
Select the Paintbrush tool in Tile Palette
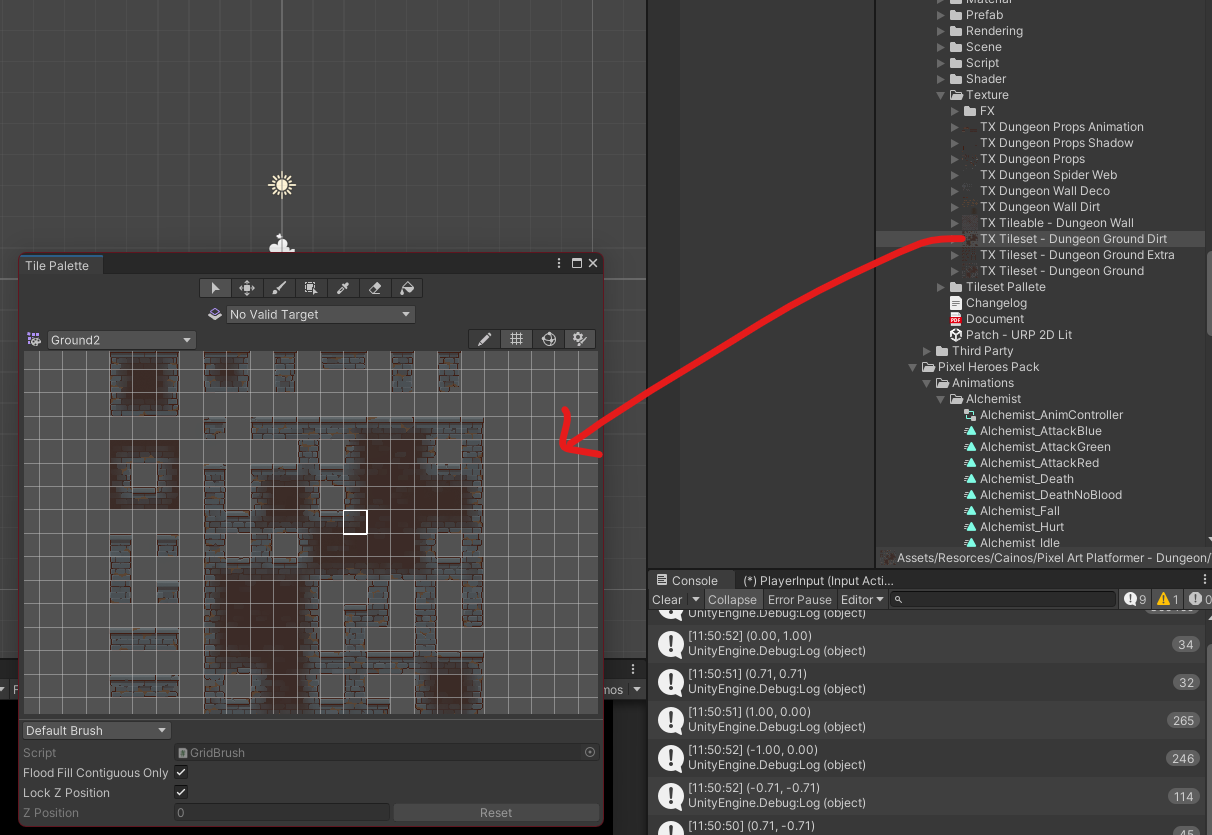click(x=279, y=288)
